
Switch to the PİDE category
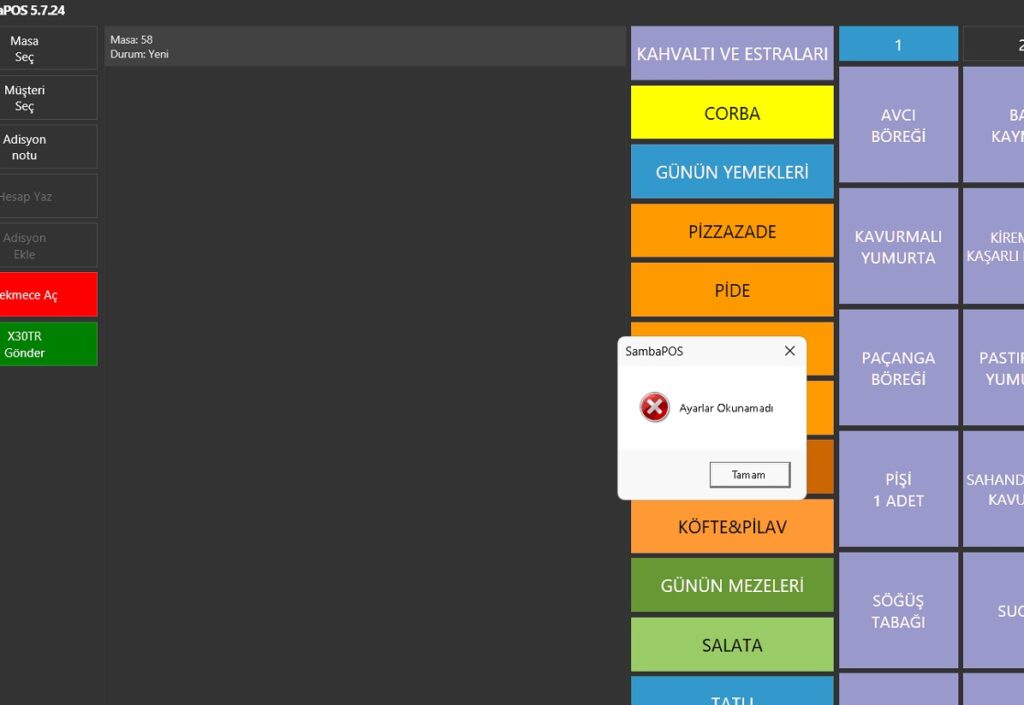point(732,290)
